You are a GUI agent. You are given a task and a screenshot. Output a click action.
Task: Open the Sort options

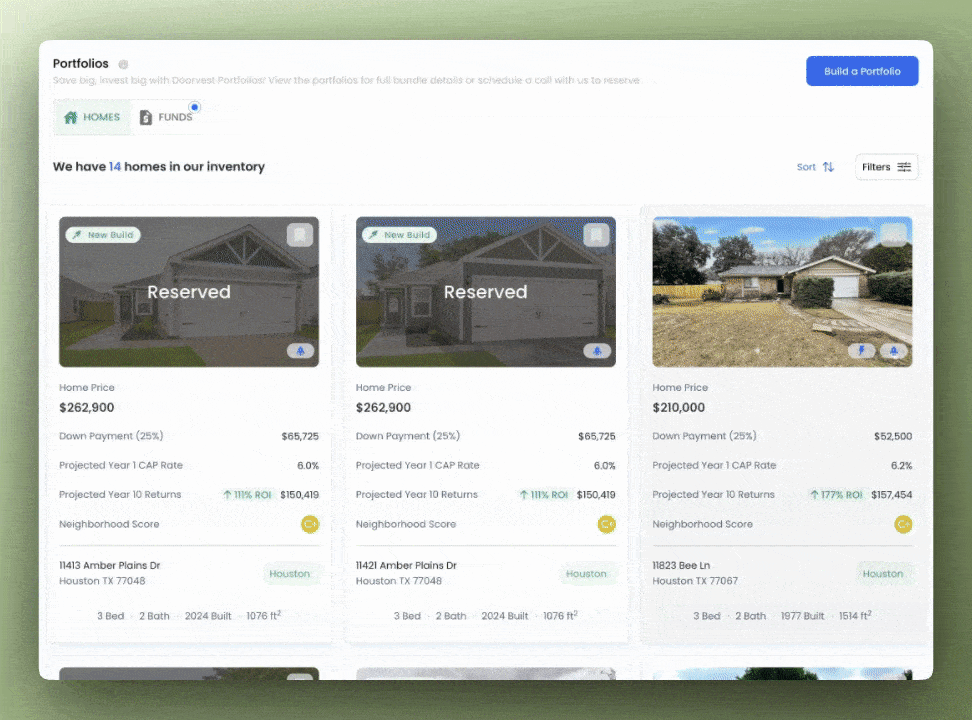tap(815, 167)
